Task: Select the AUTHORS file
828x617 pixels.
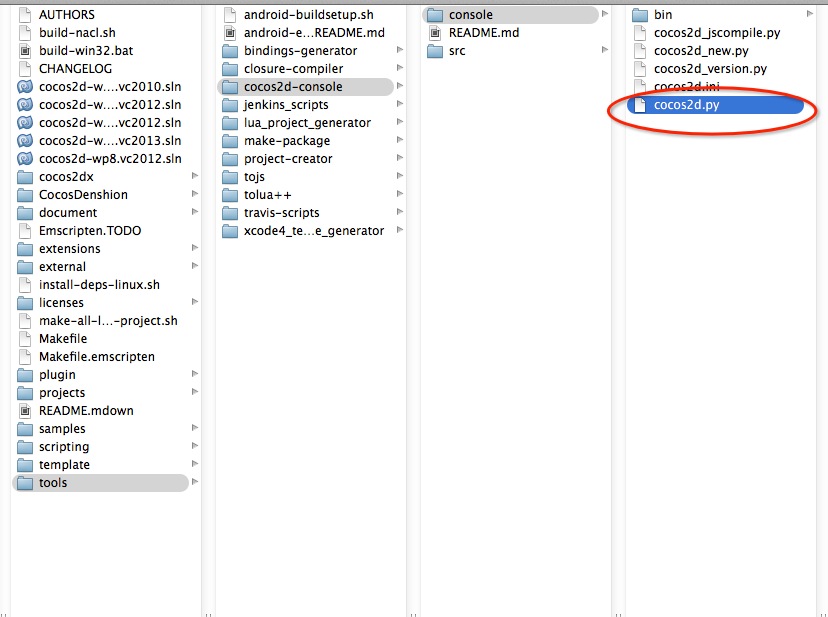Action: point(67,15)
